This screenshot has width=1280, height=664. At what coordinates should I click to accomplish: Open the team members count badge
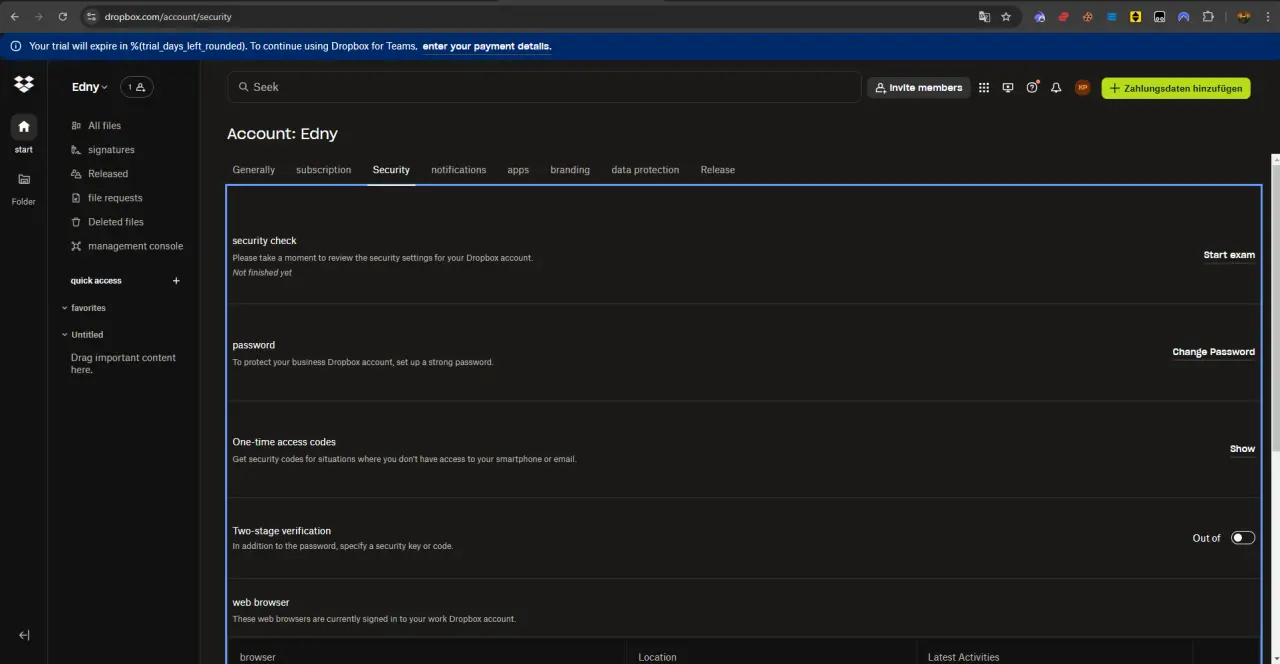137,87
